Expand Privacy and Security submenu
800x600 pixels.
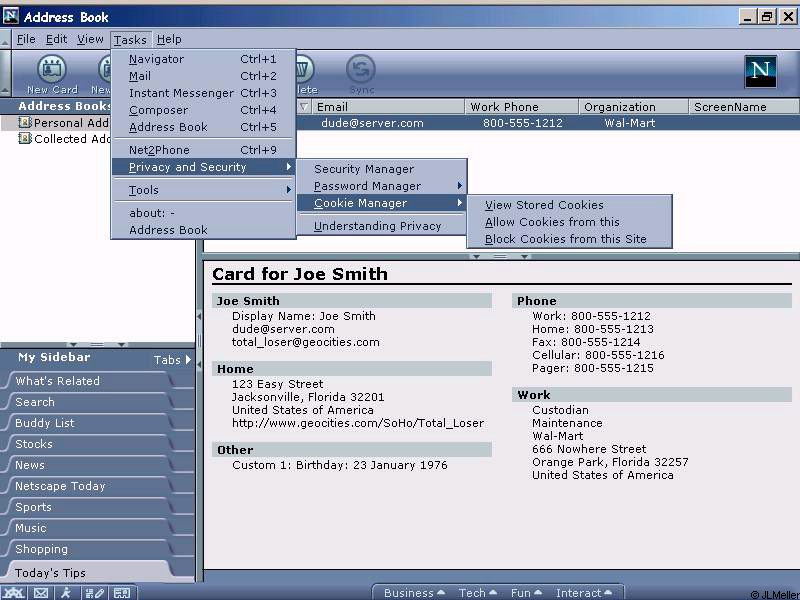[203, 167]
